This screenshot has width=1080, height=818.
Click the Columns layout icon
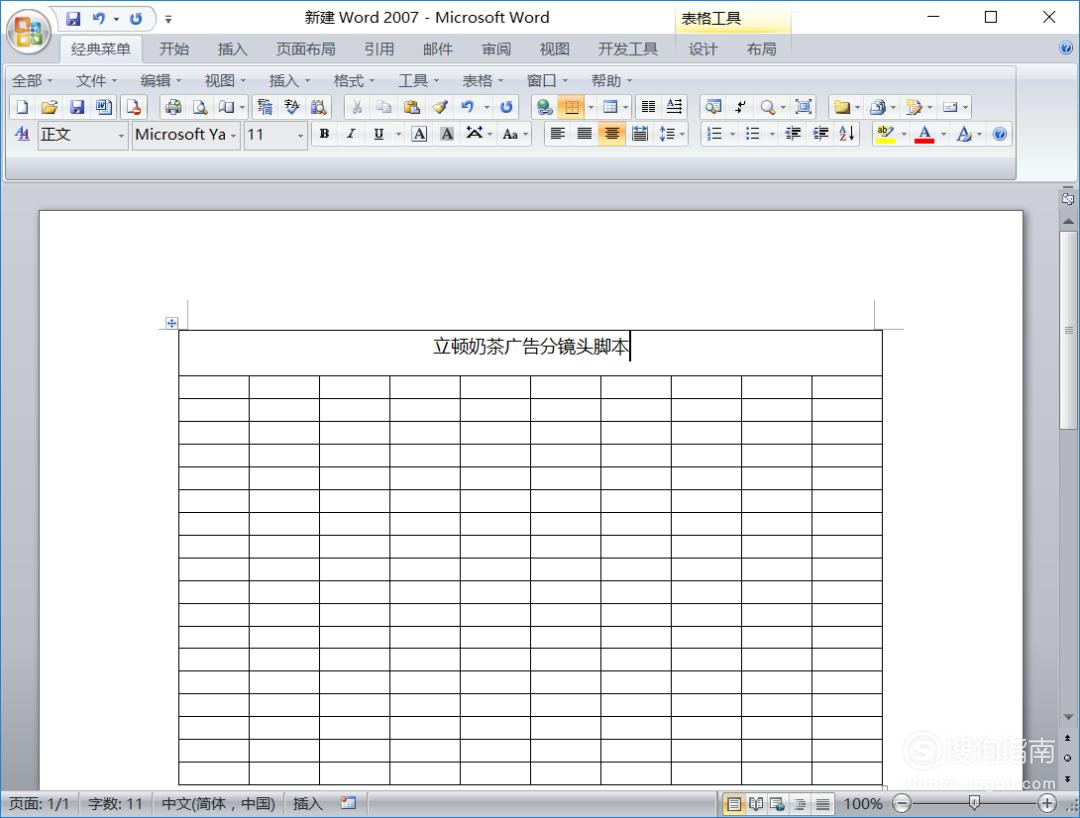click(x=648, y=107)
